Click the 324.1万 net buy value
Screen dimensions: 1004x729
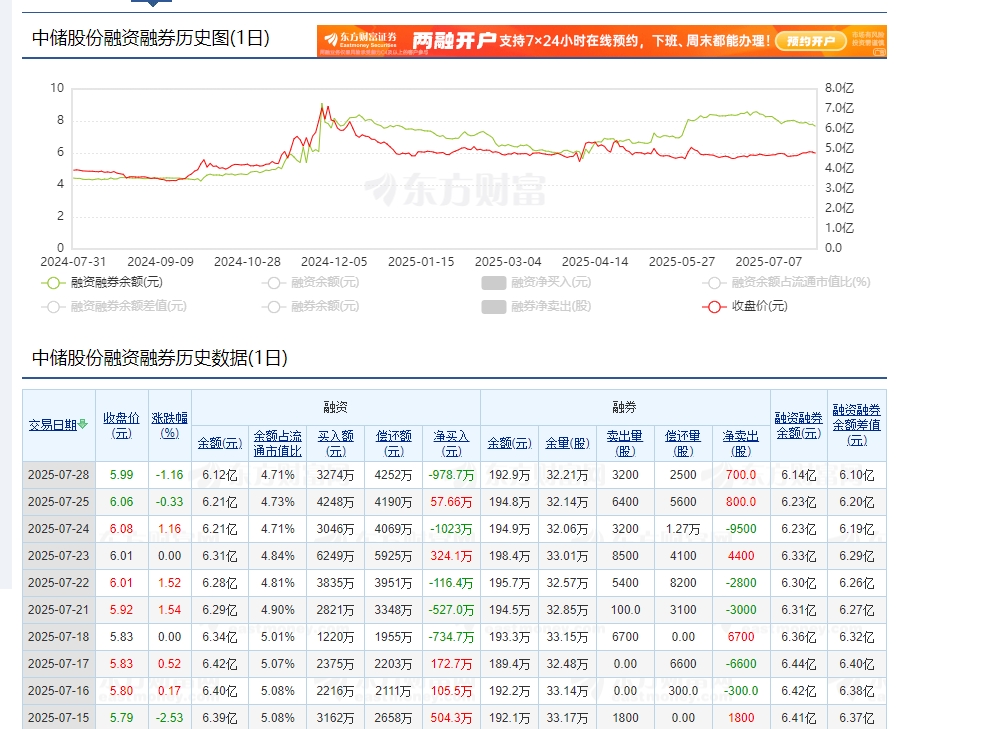tap(451, 556)
